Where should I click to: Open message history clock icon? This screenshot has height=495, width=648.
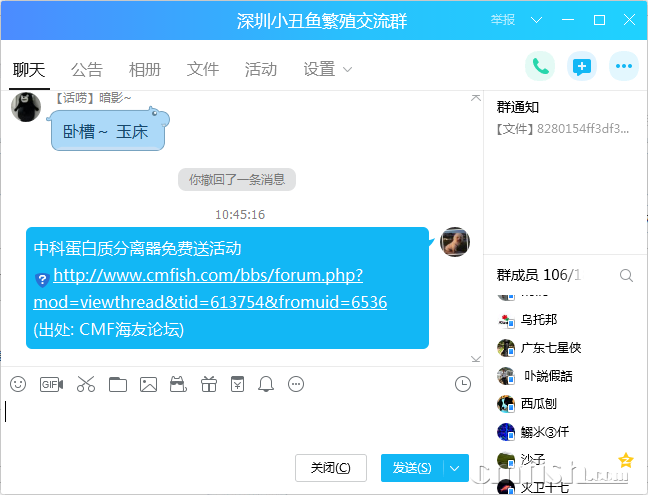462,384
